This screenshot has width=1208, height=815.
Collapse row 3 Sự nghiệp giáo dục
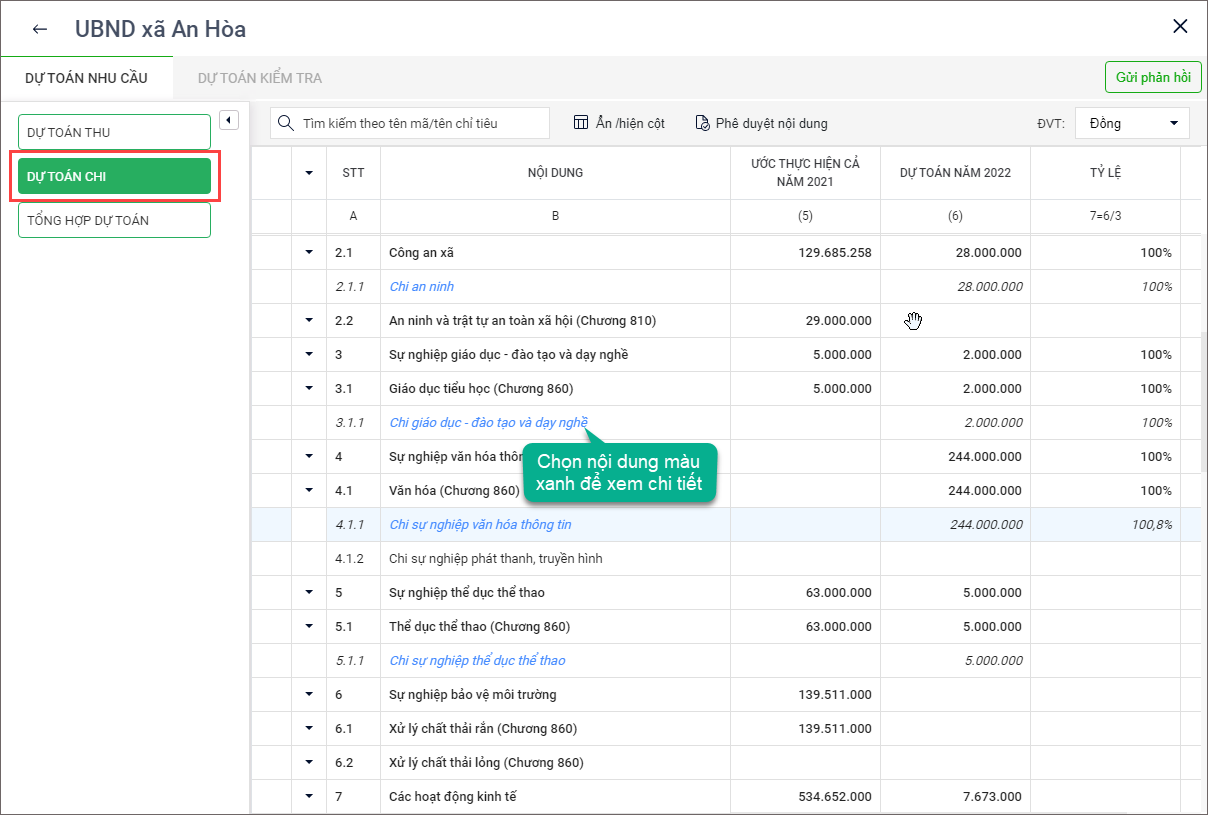[x=309, y=354]
